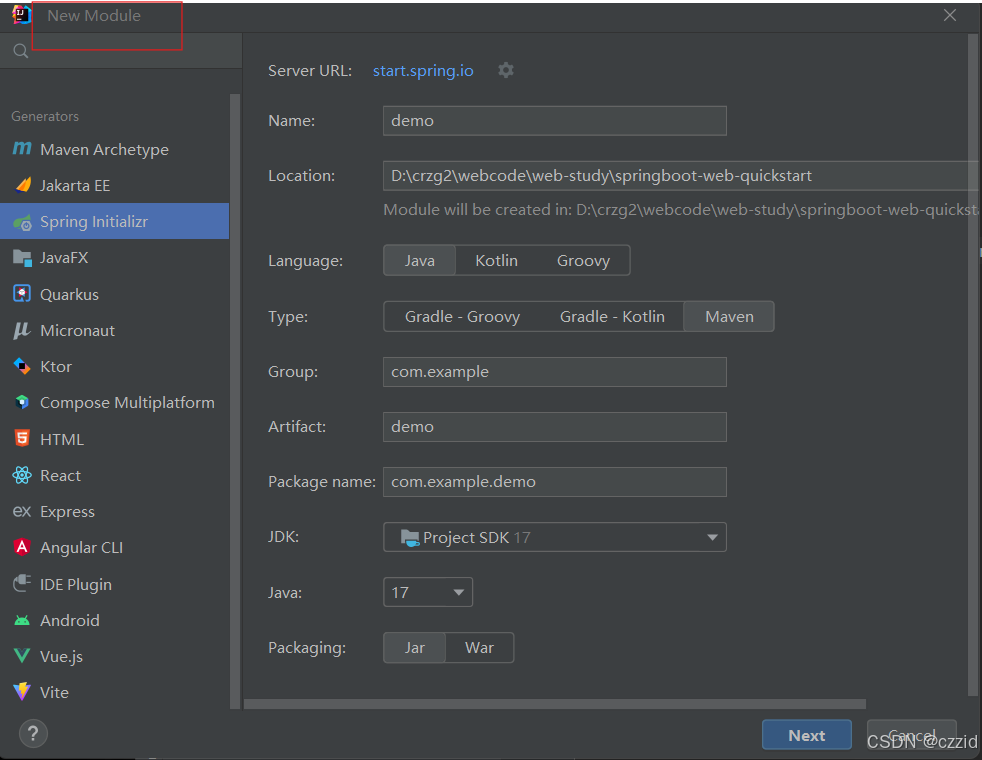Click the Quarkus logo icon
Image resolution: width=982 pixels, height=760 pixels.
click(22, 294)
